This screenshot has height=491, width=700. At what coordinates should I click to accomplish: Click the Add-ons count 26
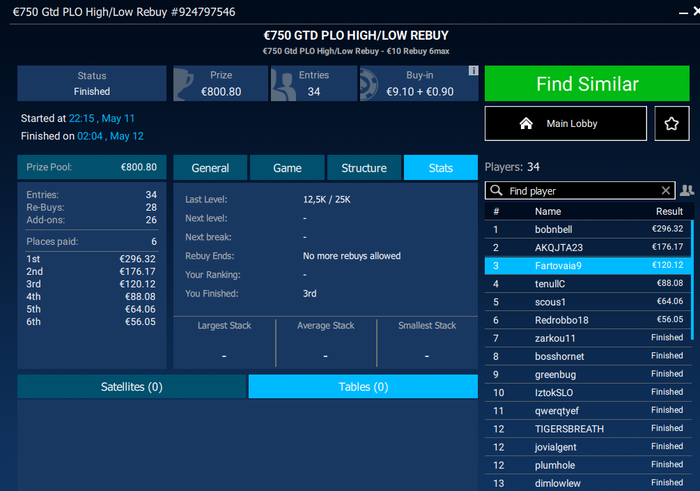click(x=151, y=220)
